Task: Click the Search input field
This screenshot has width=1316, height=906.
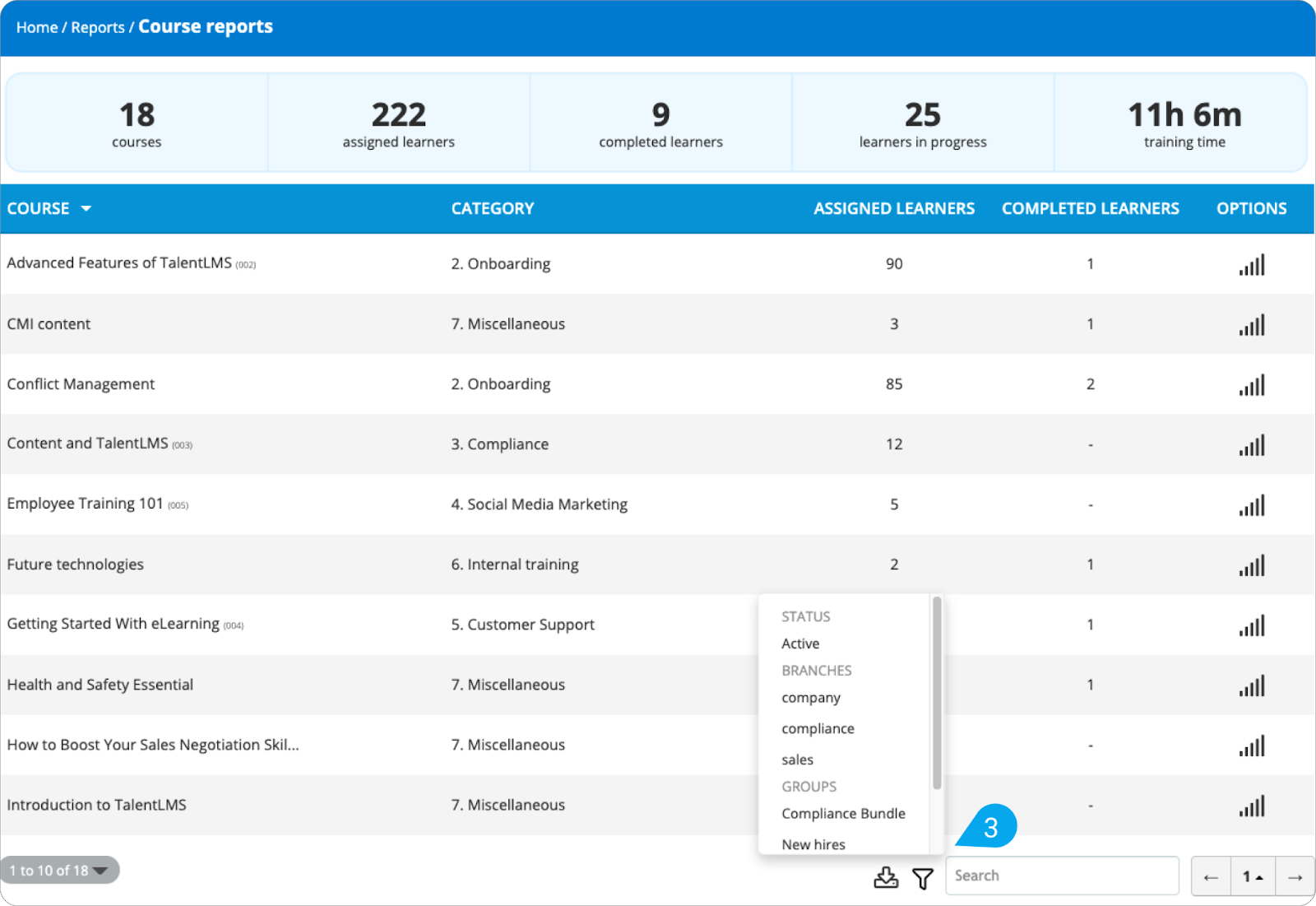Action: [x=1062, y=876]
